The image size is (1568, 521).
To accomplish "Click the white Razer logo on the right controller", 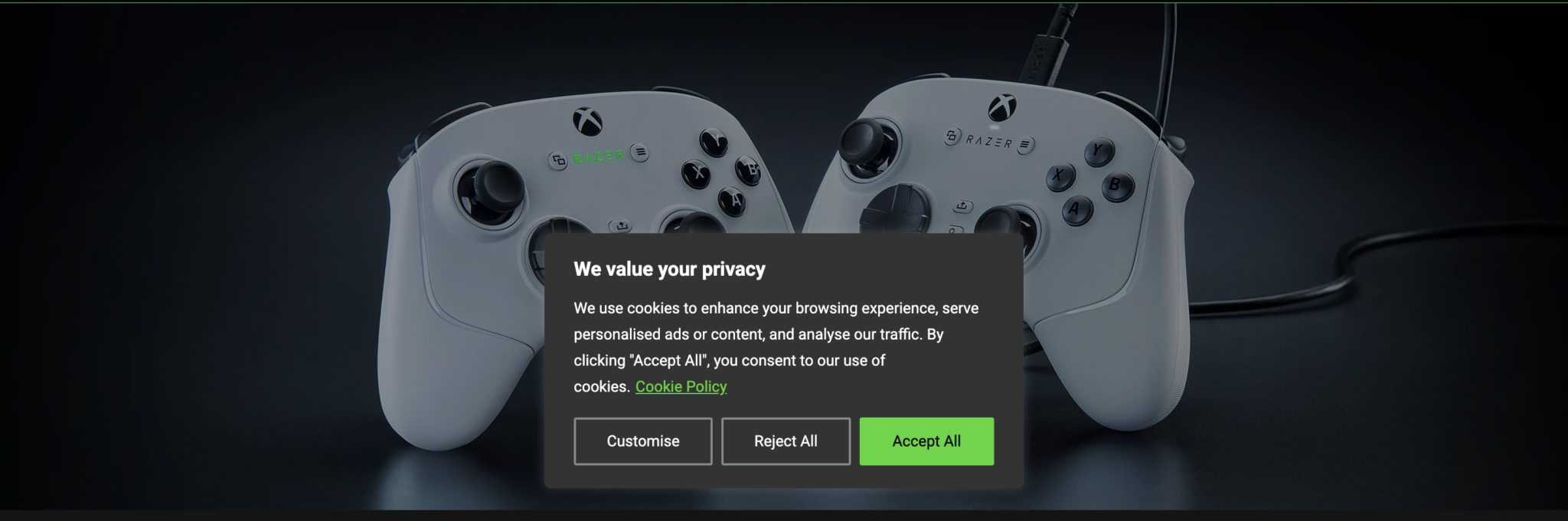I will 989,141.
